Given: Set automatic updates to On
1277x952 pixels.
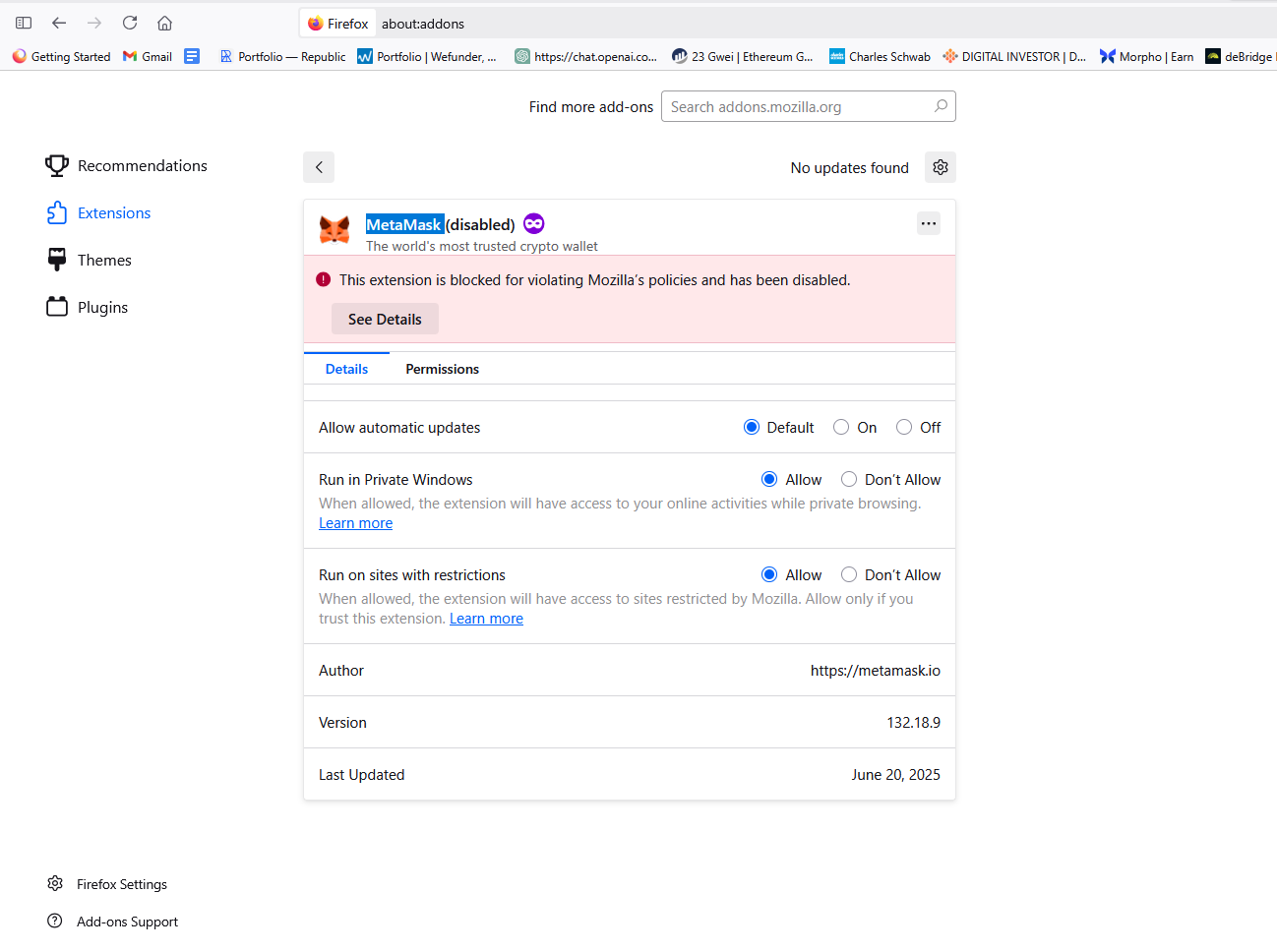Looking at the screenshot, I should point(841,427).
